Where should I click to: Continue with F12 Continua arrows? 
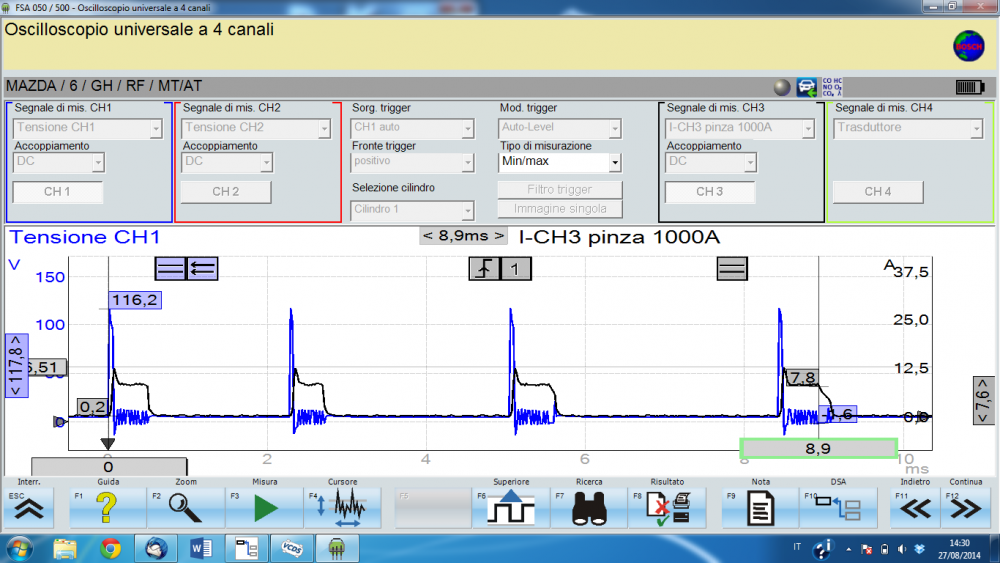[966, 508]
